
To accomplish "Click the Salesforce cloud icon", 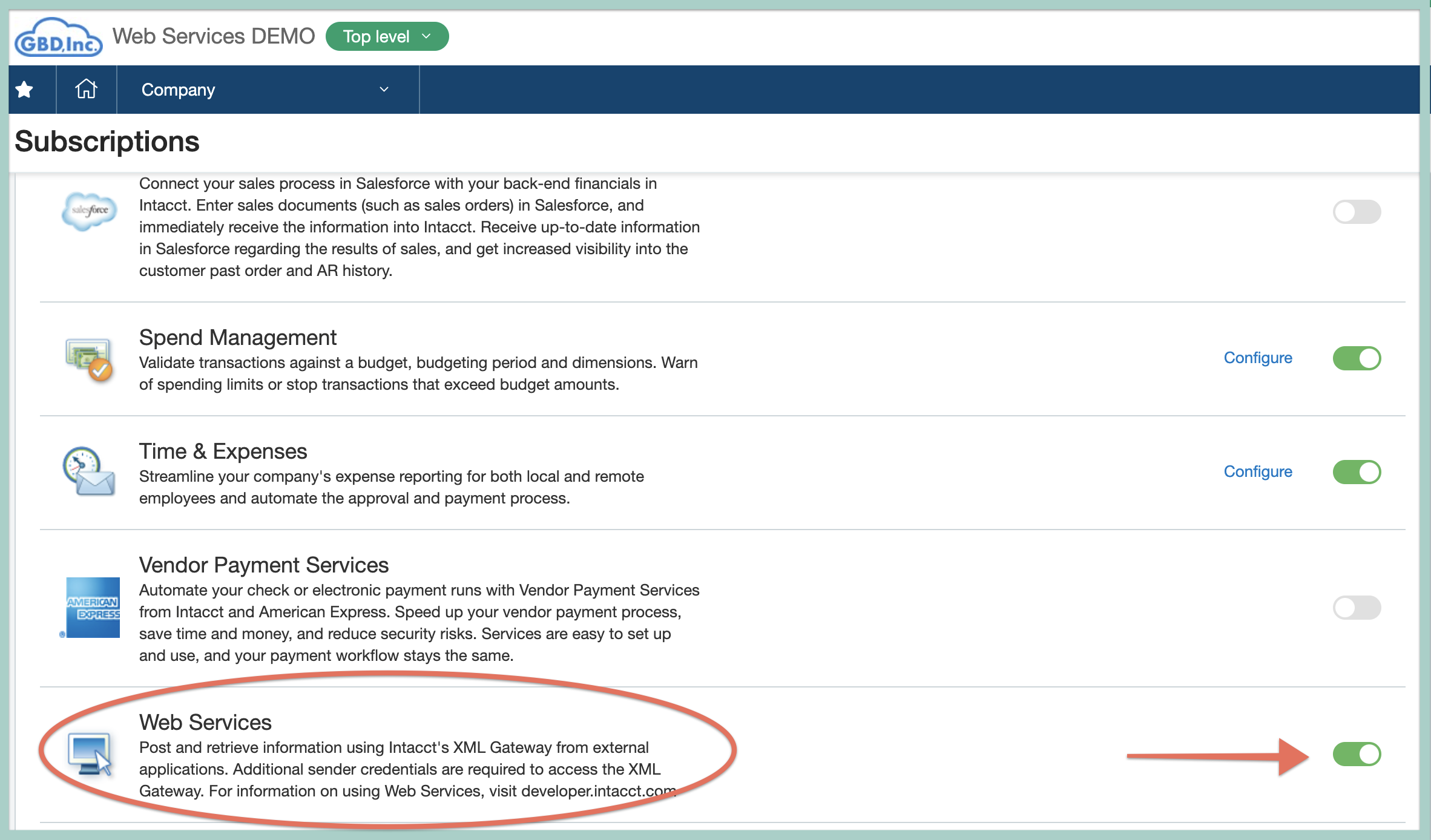I will pos(89,211).
